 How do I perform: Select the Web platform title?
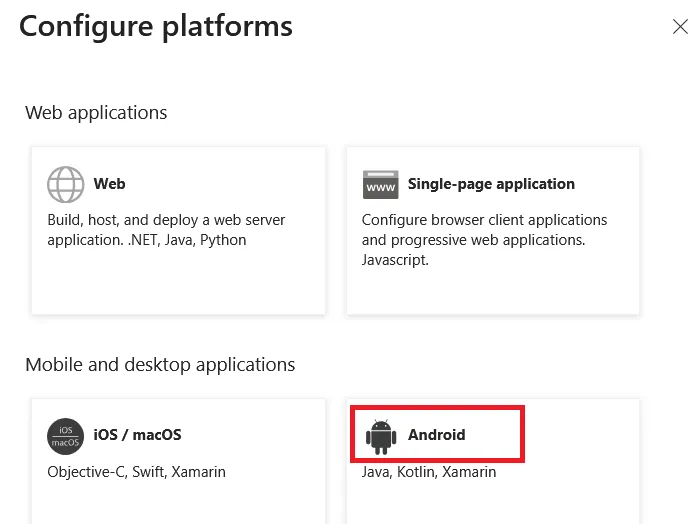coord(109,184)
